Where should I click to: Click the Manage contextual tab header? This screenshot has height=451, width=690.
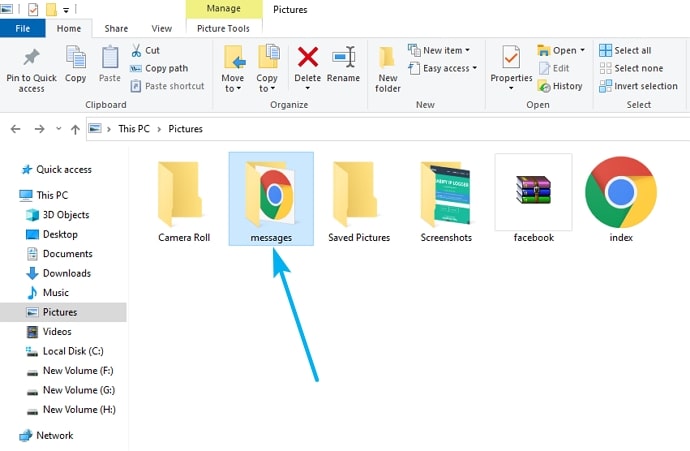pyautogui.click(x=224, y=9)
